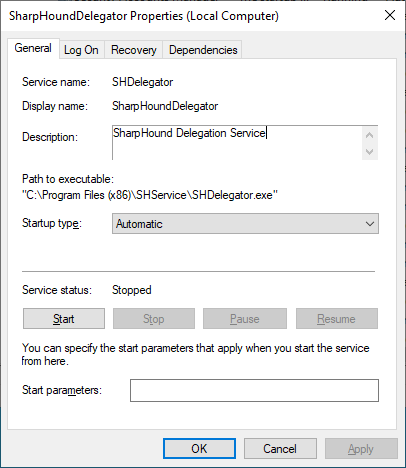The image size is (406, 468).
Task: Click the Start parameters label
Action: (x=62, y=390)
